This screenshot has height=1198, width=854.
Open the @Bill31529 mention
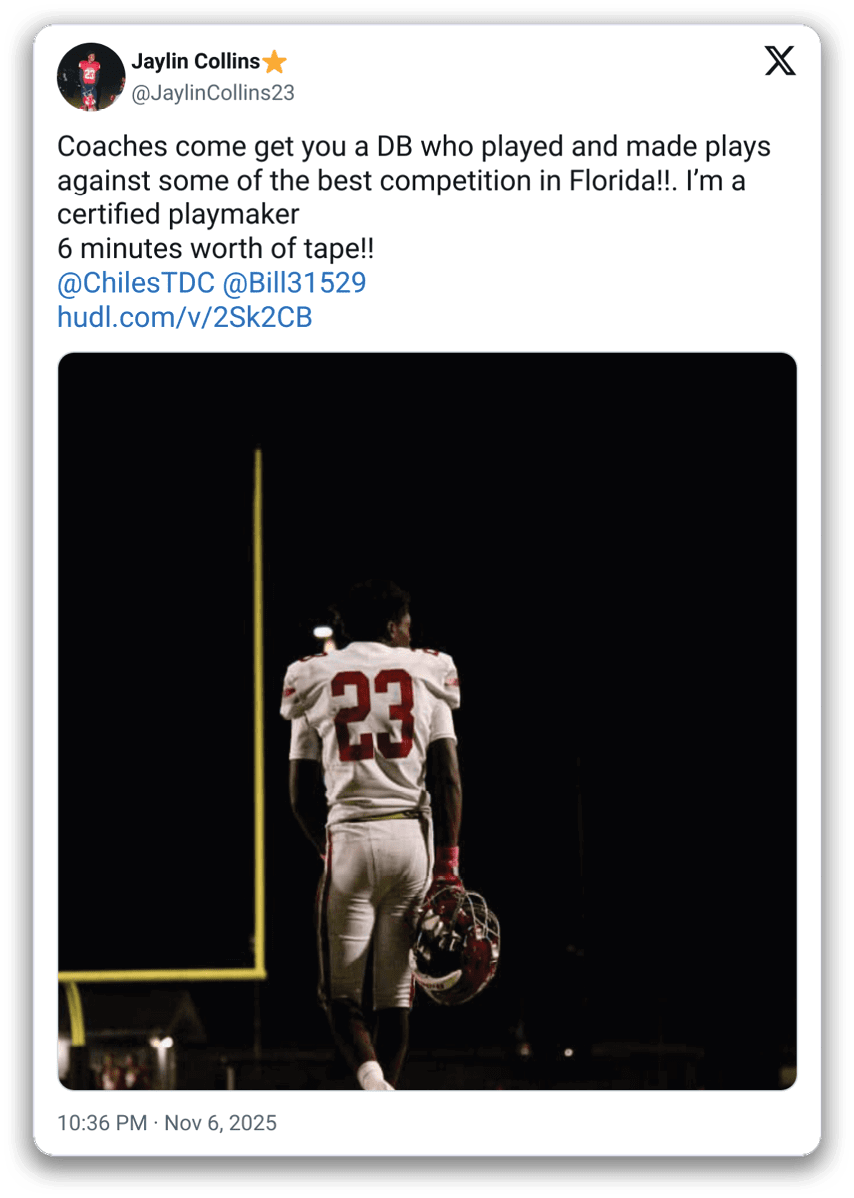pyautogui.click(x=293, y=283)
